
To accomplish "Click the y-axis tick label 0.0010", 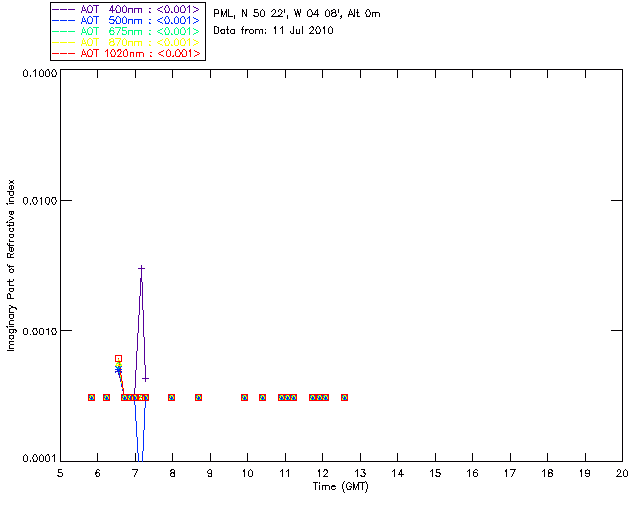I will point(40,331).
